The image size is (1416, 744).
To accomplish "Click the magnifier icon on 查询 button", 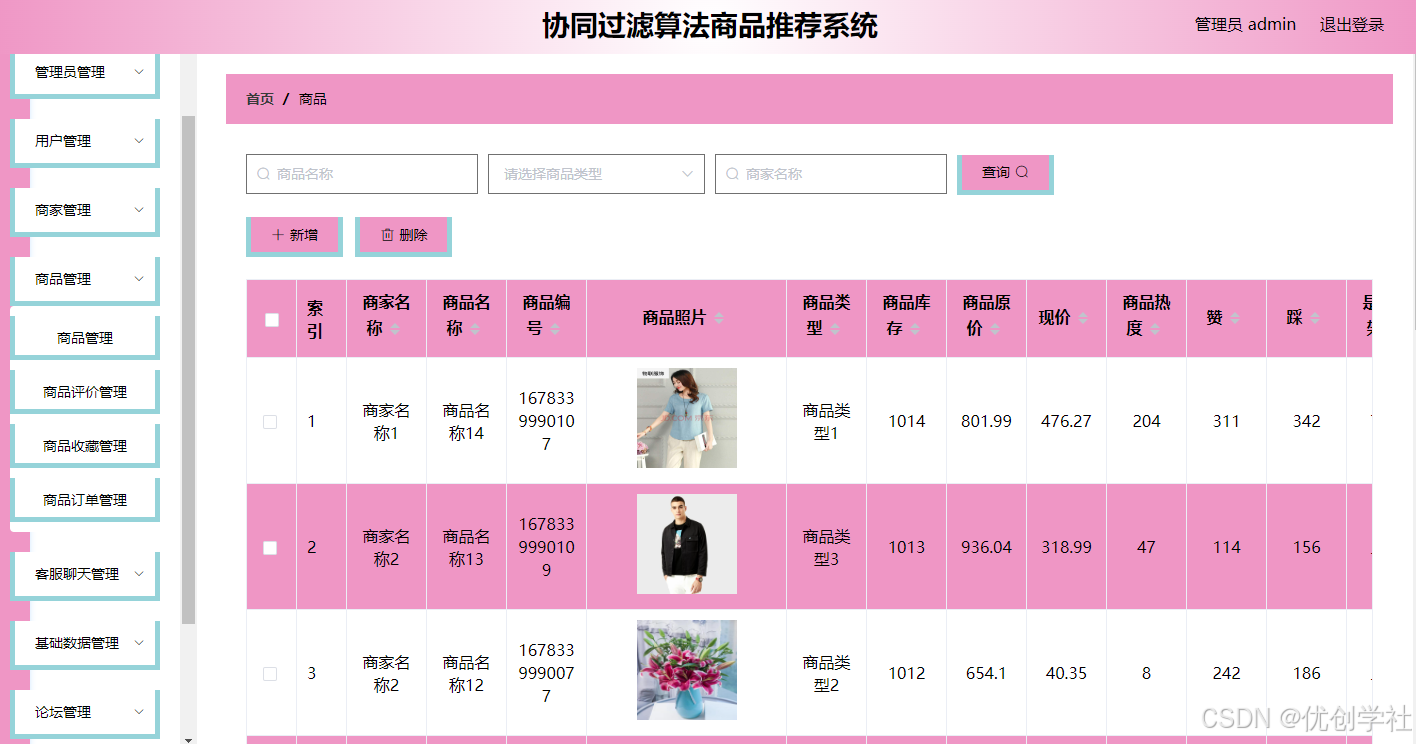I will [x=1022, y=172].
